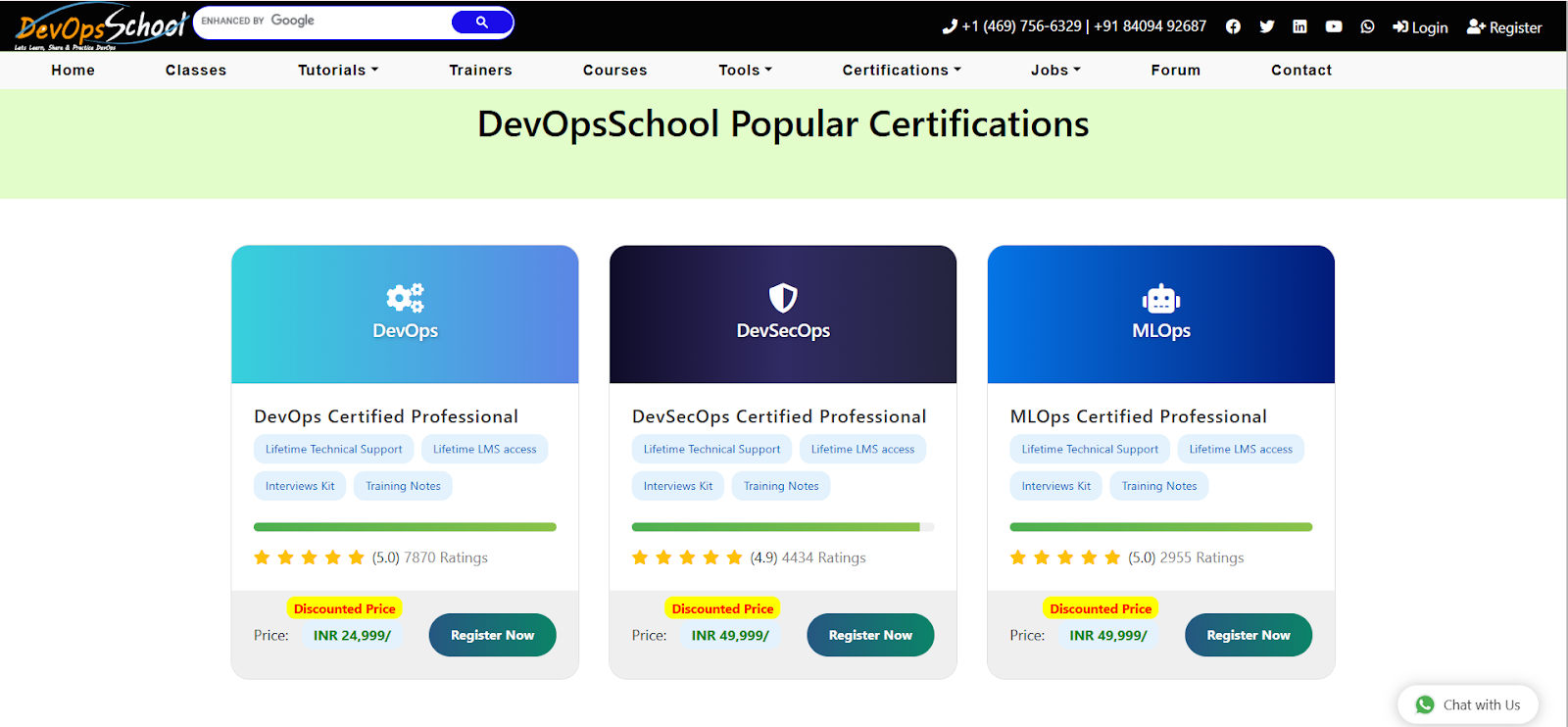Click Register Now for MLOps course
This screenshot has height=727, width=1568.
[x=1249, y=635]
